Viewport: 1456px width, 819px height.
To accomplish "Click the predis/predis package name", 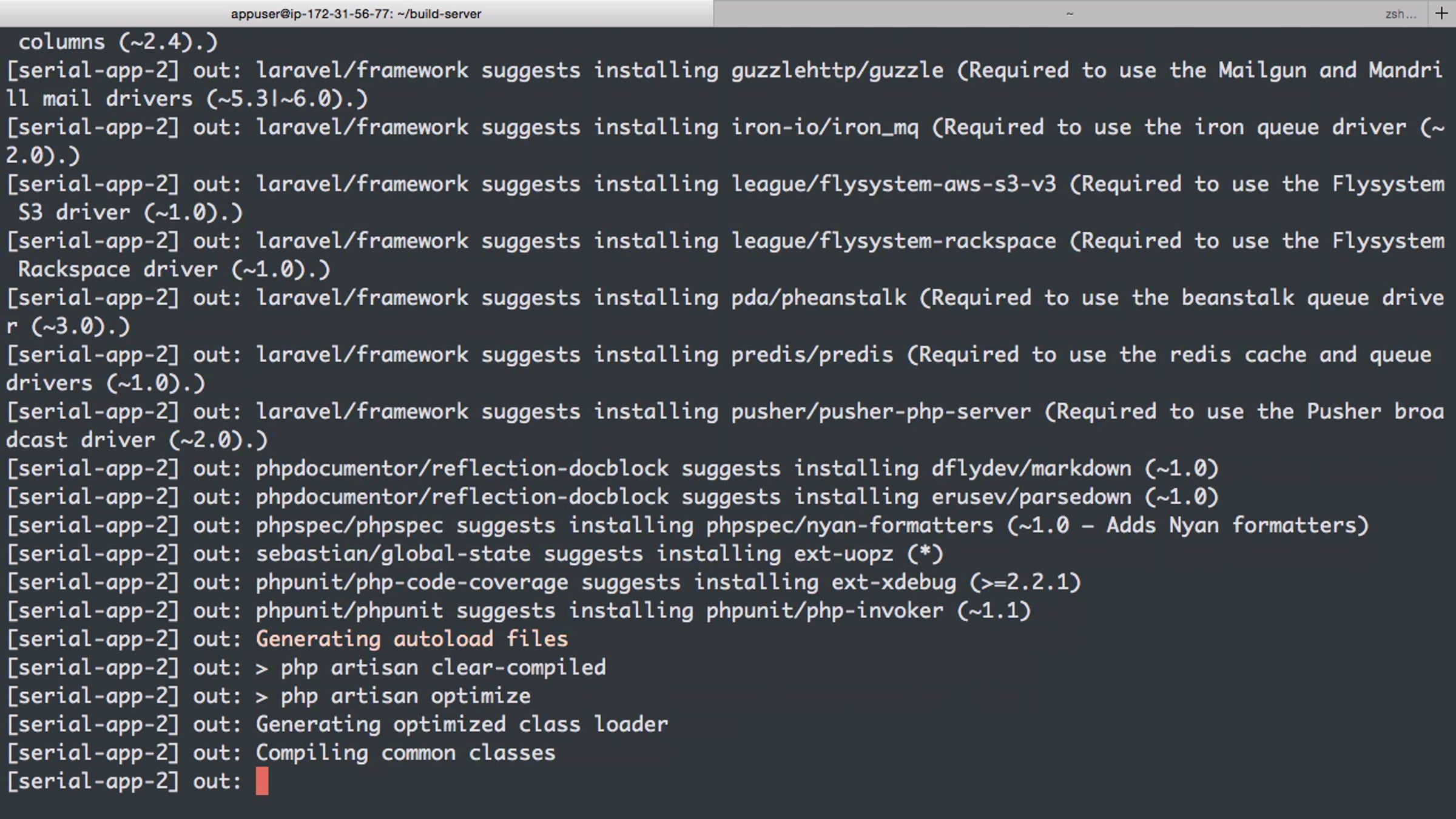I will [x=812, y=355].
